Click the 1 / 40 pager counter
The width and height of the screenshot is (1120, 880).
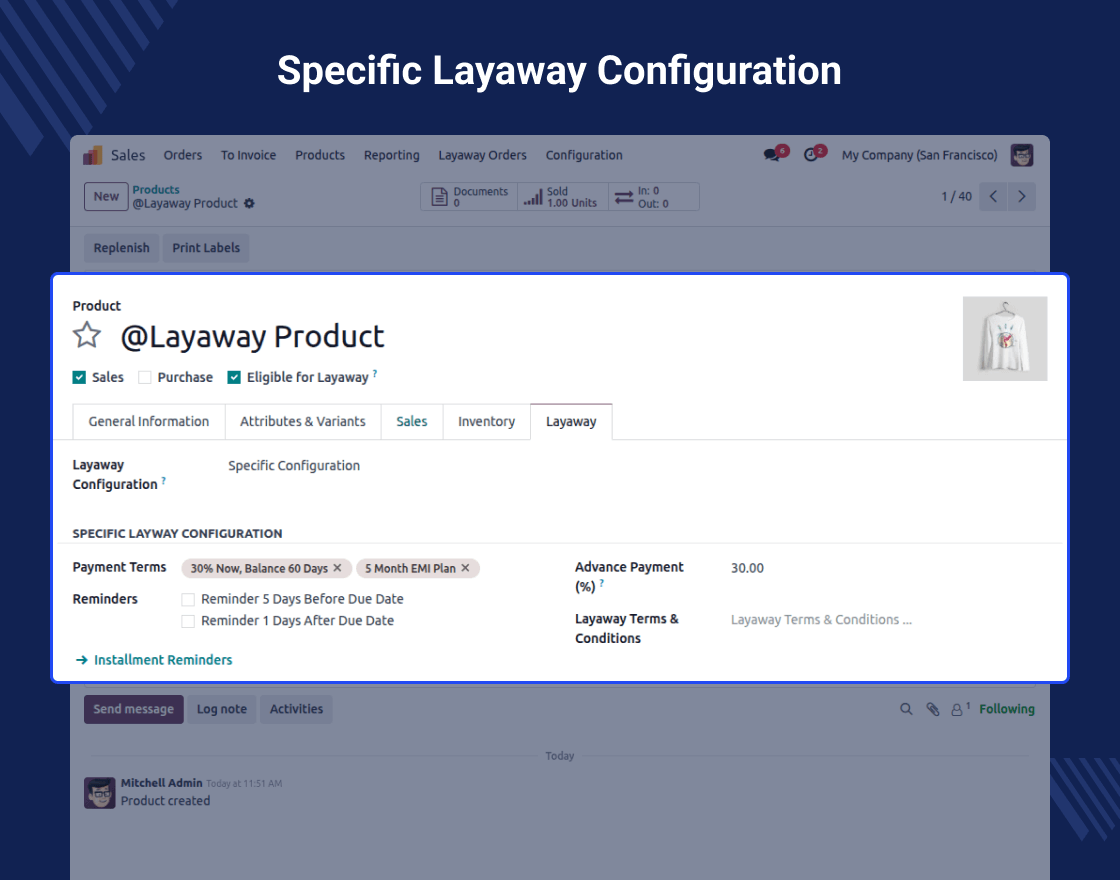point(956,196)
